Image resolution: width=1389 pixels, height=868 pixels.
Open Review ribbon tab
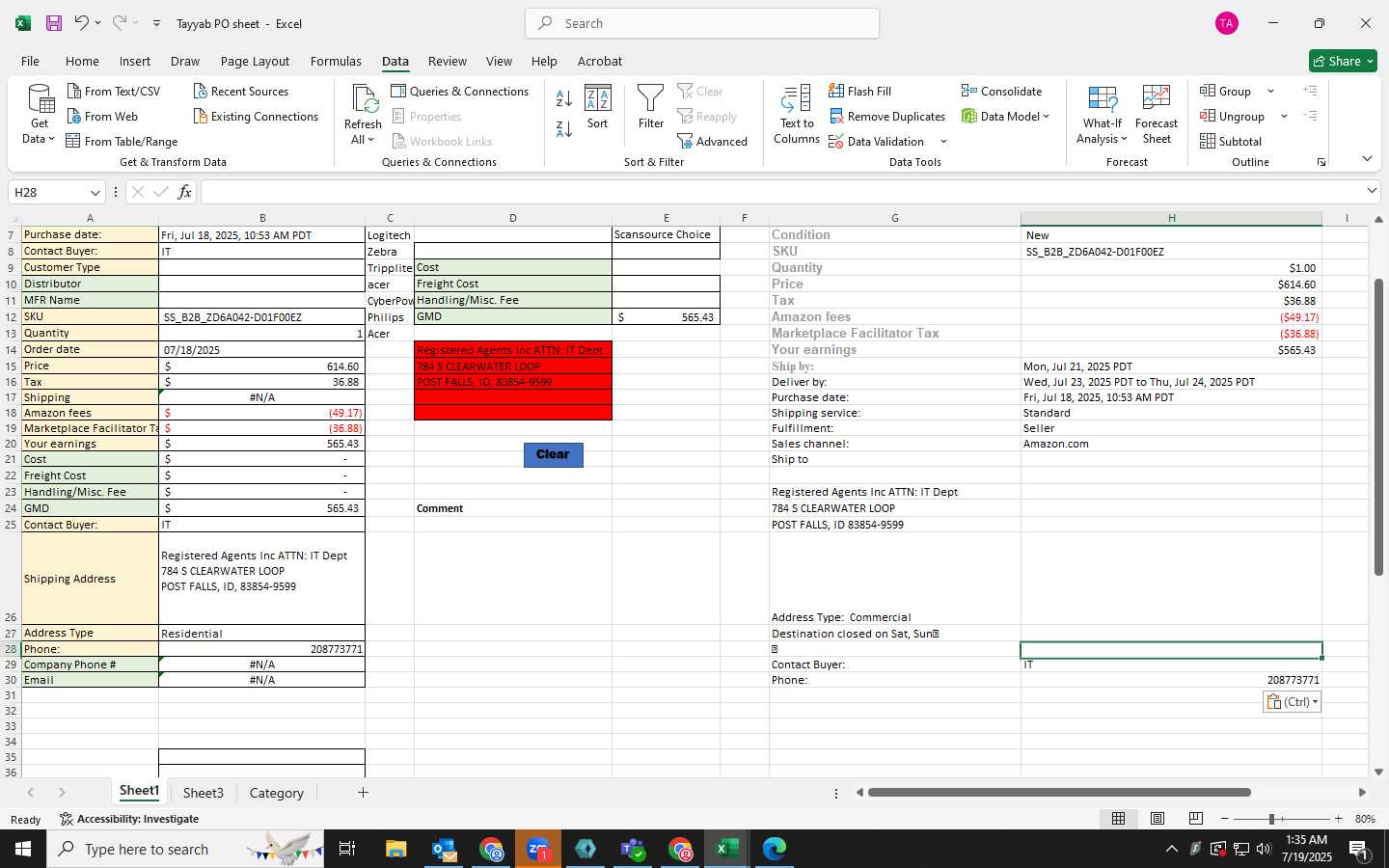tap(448, 61)
